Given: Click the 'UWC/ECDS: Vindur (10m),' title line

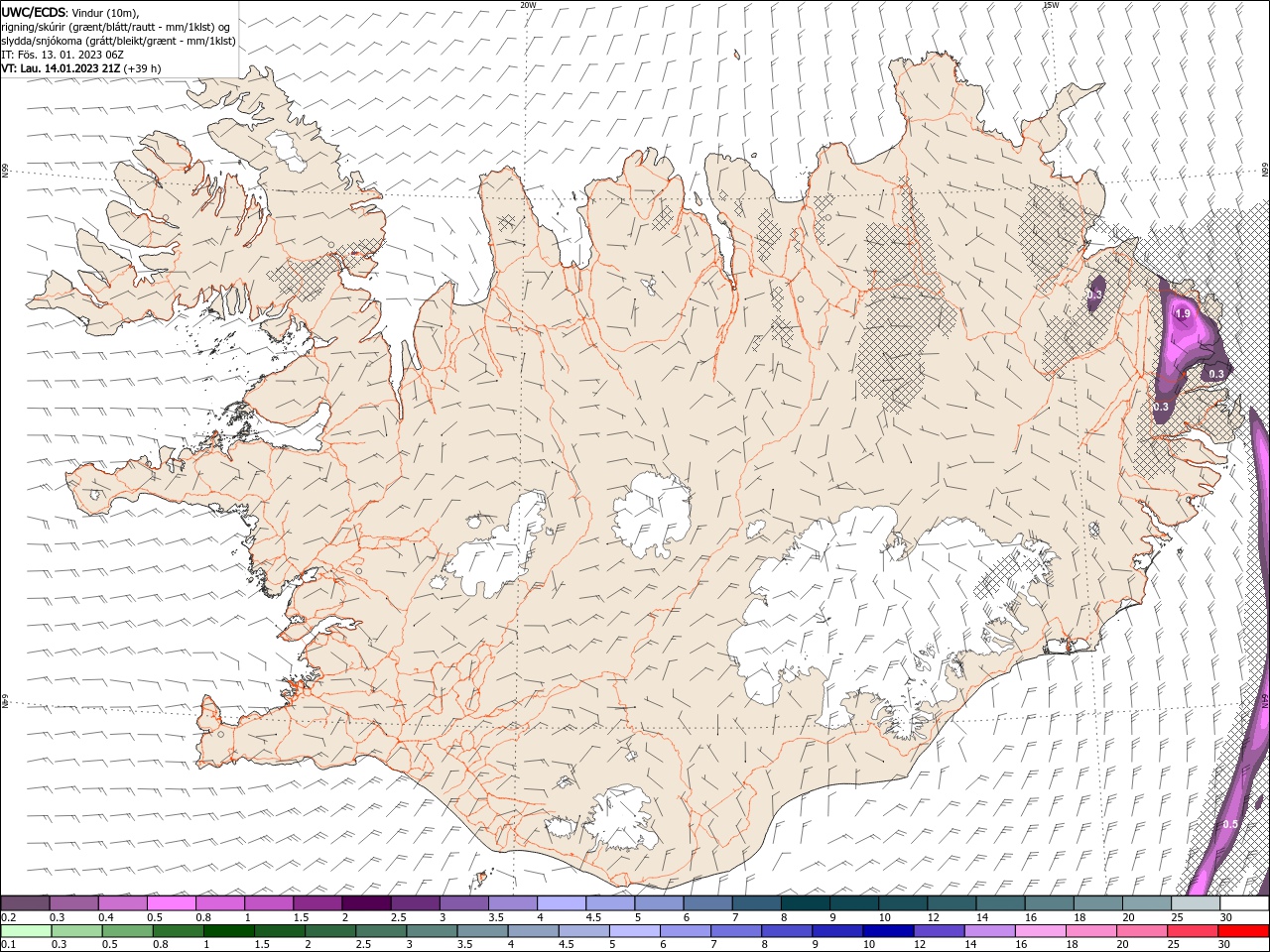Looking at the screenshot, I should tap(70, 12).
